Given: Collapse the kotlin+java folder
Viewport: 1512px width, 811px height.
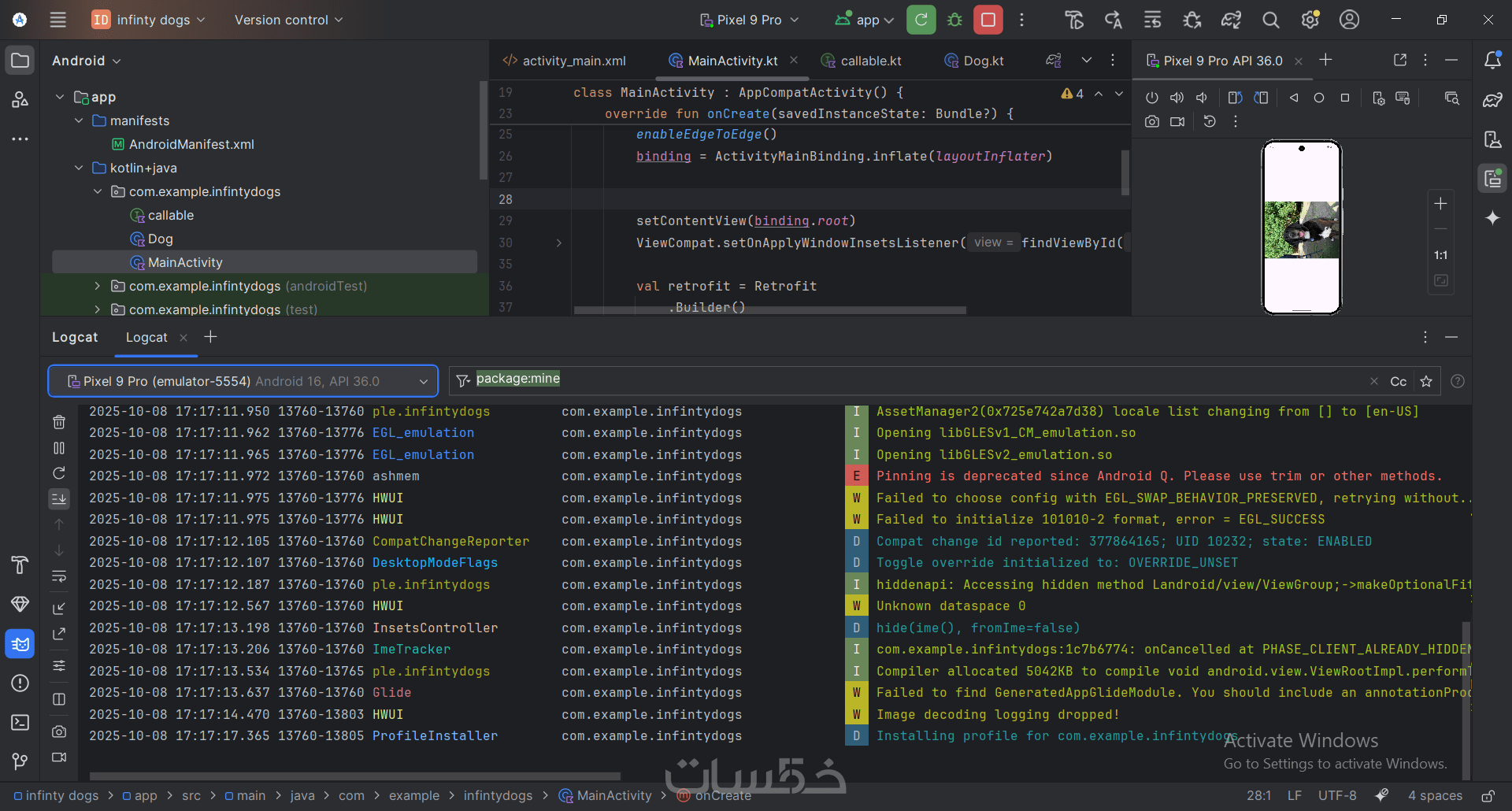Looking at the screenshot, I should click(79, 168).
